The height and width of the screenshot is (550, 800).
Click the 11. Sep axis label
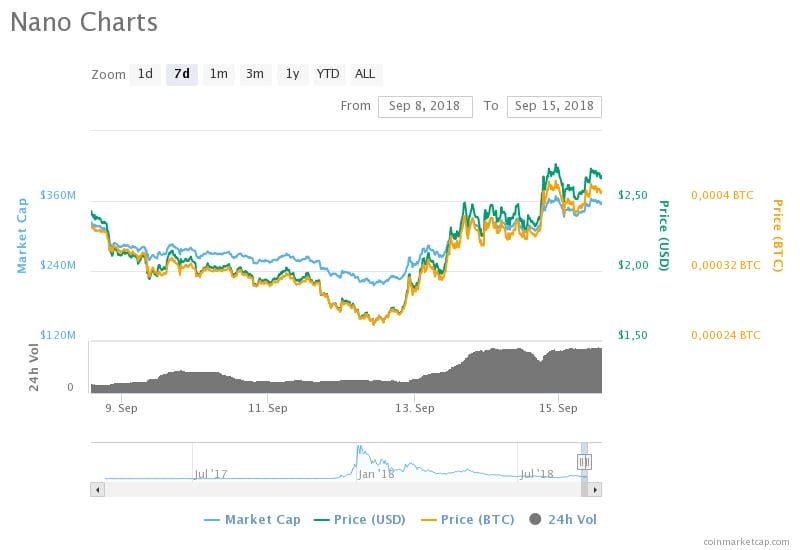coord(268,408)
